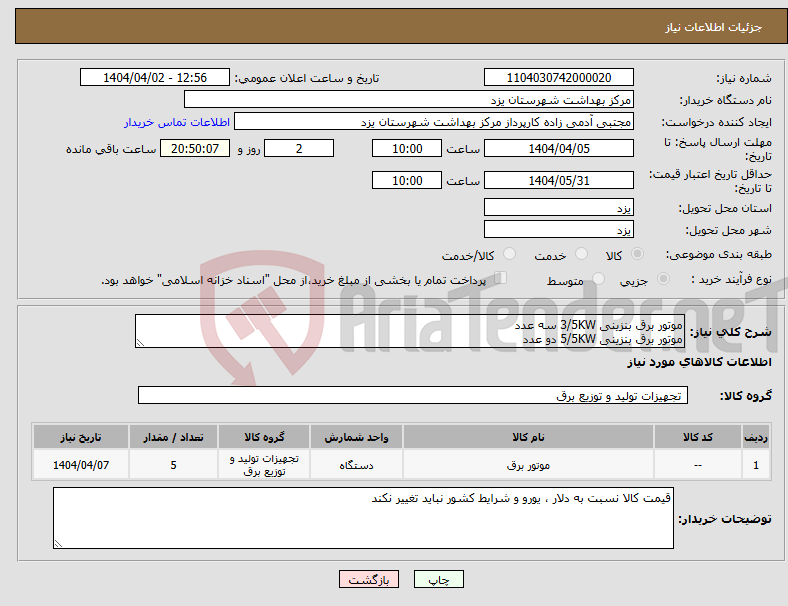Click the remaining time field 20:50:07
Screen dimensions: 788x606
[195, 149]
